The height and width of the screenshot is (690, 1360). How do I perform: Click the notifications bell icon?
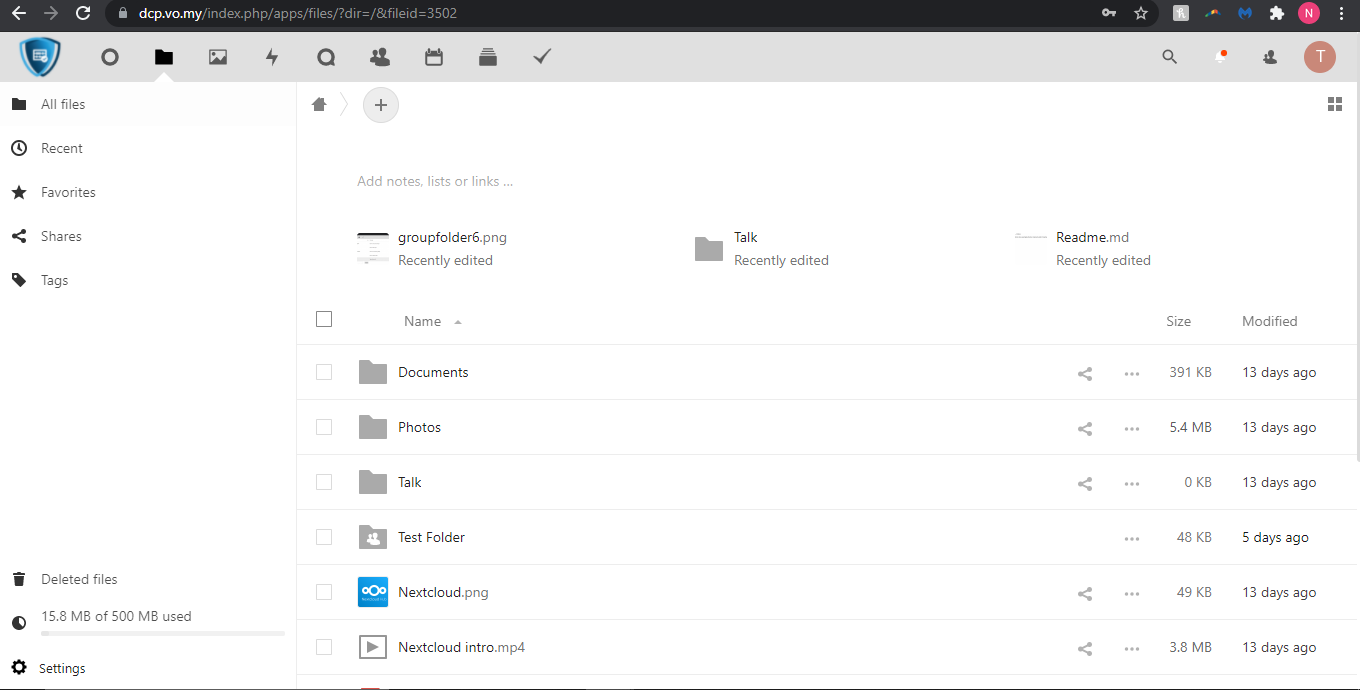tap(1220, 57)
